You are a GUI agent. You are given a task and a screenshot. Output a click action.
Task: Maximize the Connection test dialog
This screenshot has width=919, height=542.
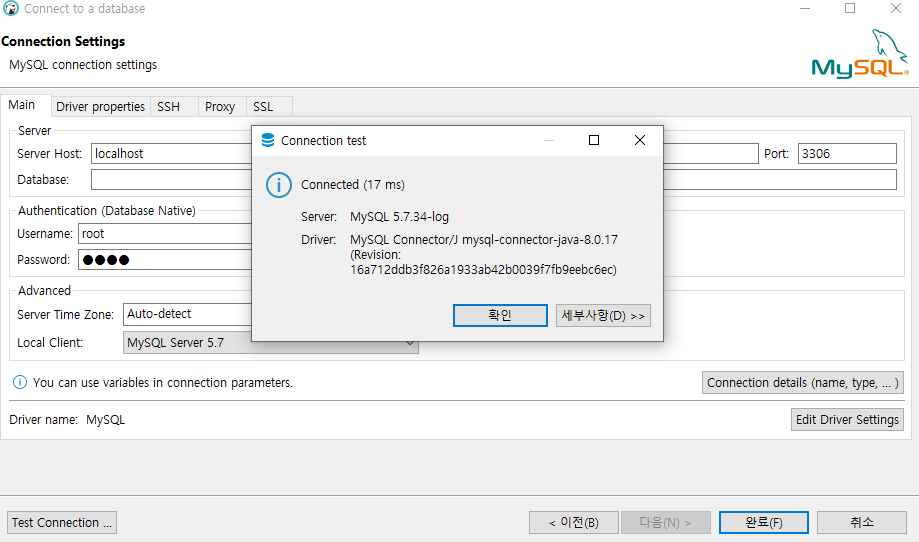click(x=594, y=140)
